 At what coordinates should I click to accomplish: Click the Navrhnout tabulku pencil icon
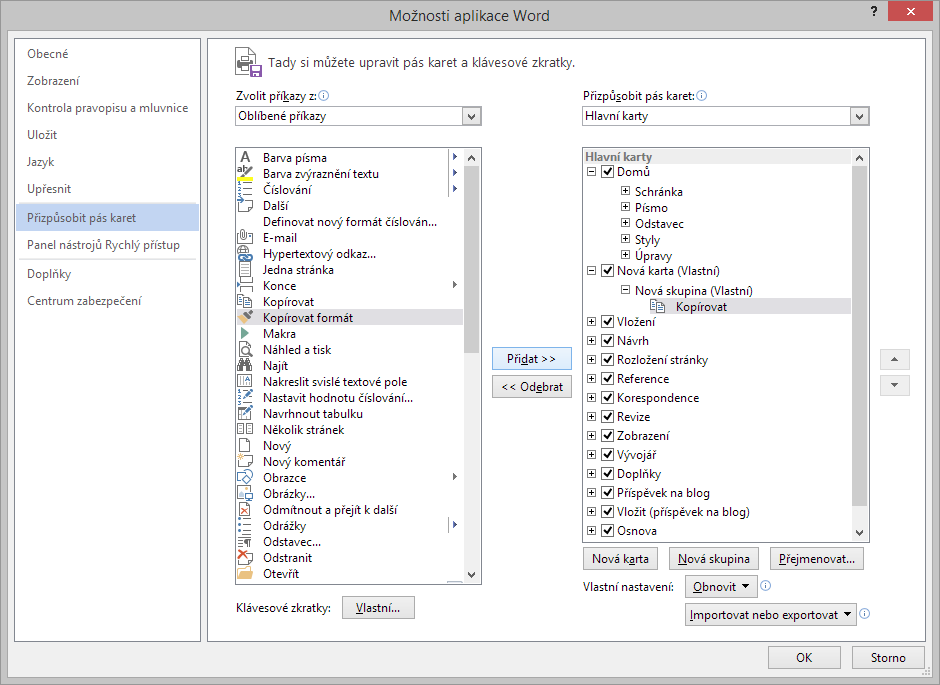click(x=245, y=414)
